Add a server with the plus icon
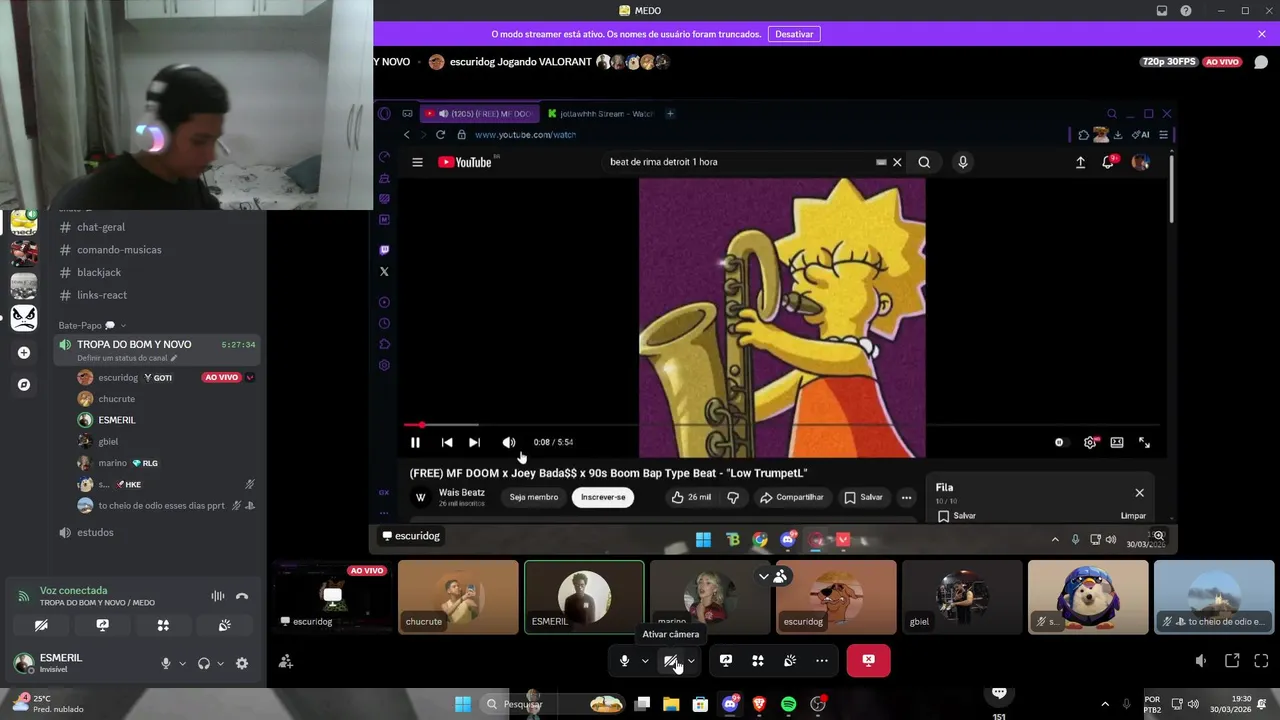The height and width of the screenshot is (720, 1280). (x=24, y=352)
